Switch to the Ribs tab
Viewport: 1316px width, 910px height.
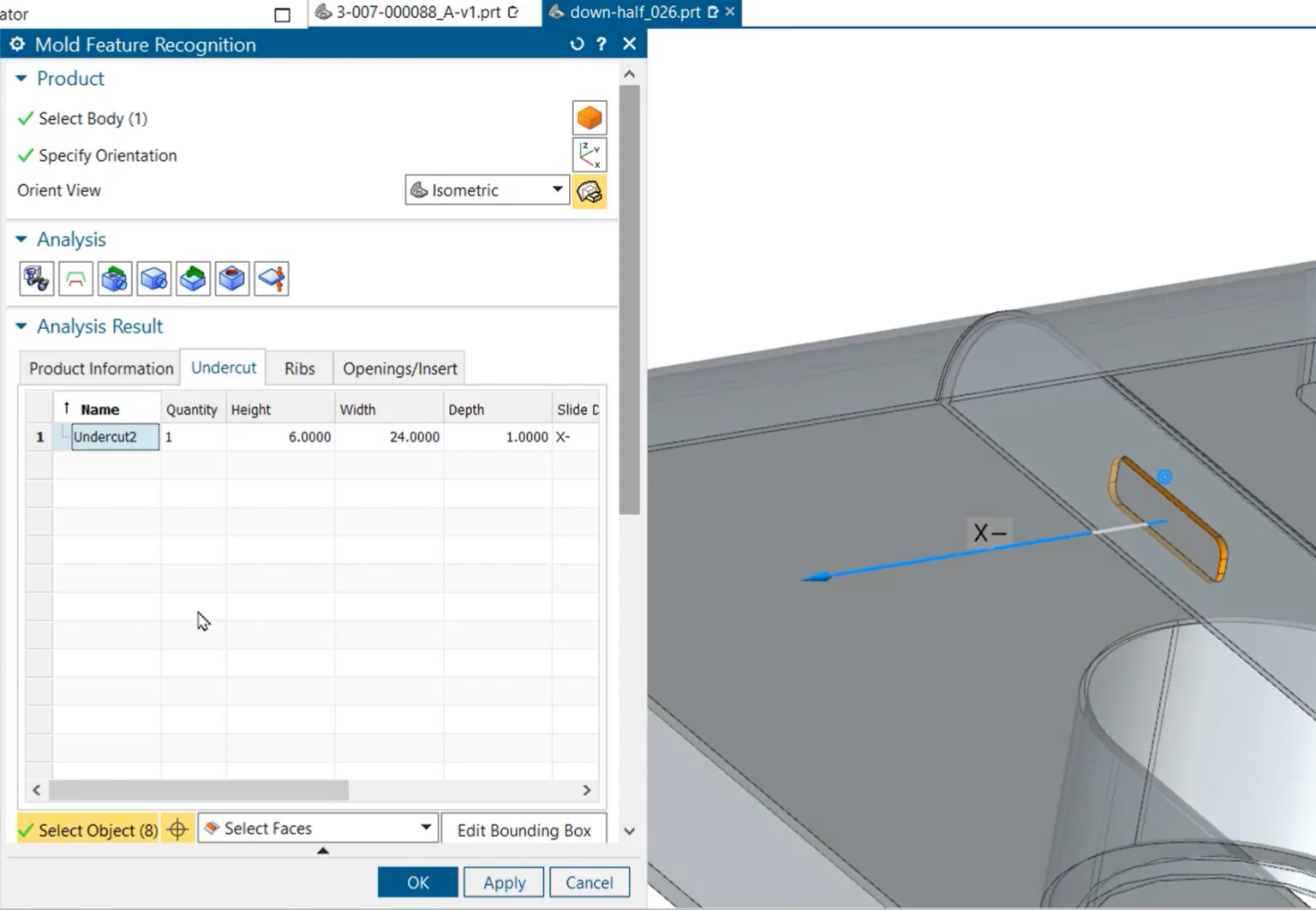click(298, 368)
